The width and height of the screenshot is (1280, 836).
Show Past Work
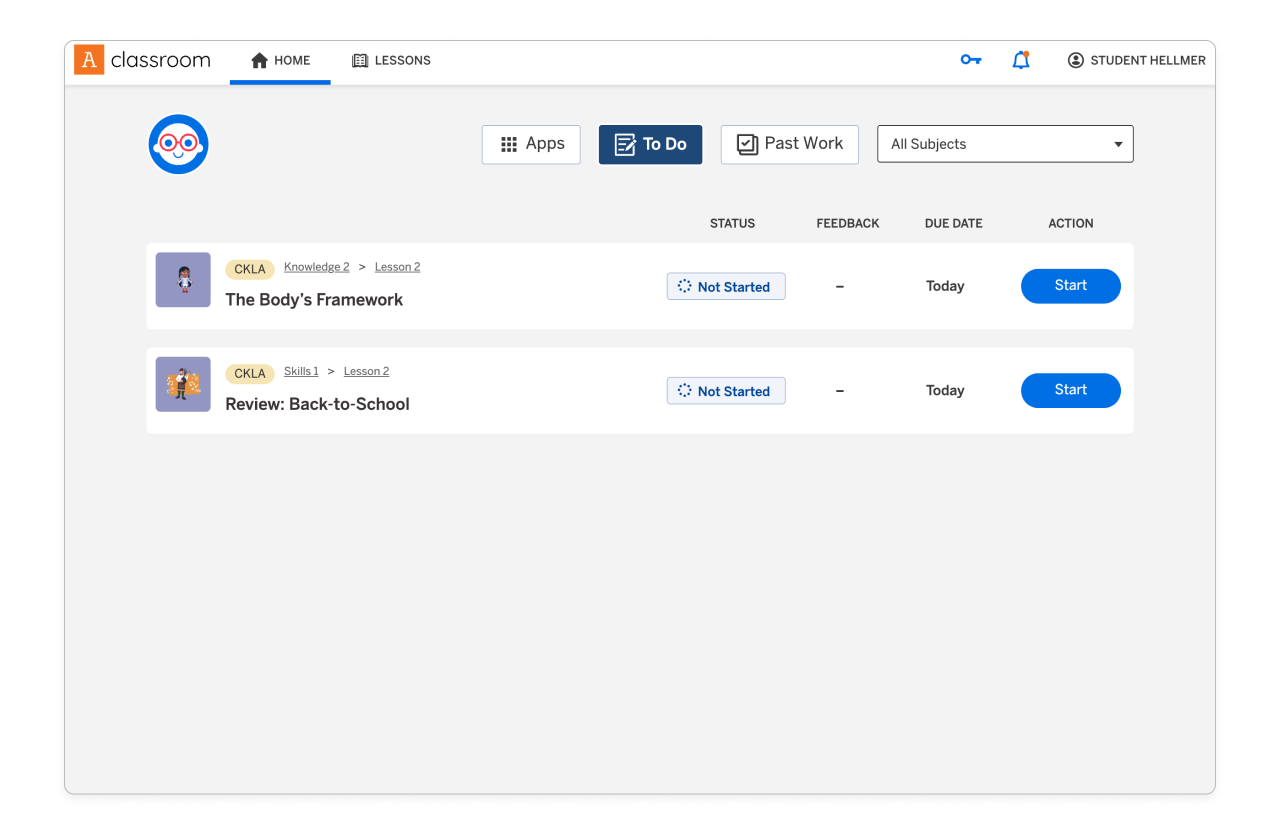pyautogui.click(x=790, y=144)
